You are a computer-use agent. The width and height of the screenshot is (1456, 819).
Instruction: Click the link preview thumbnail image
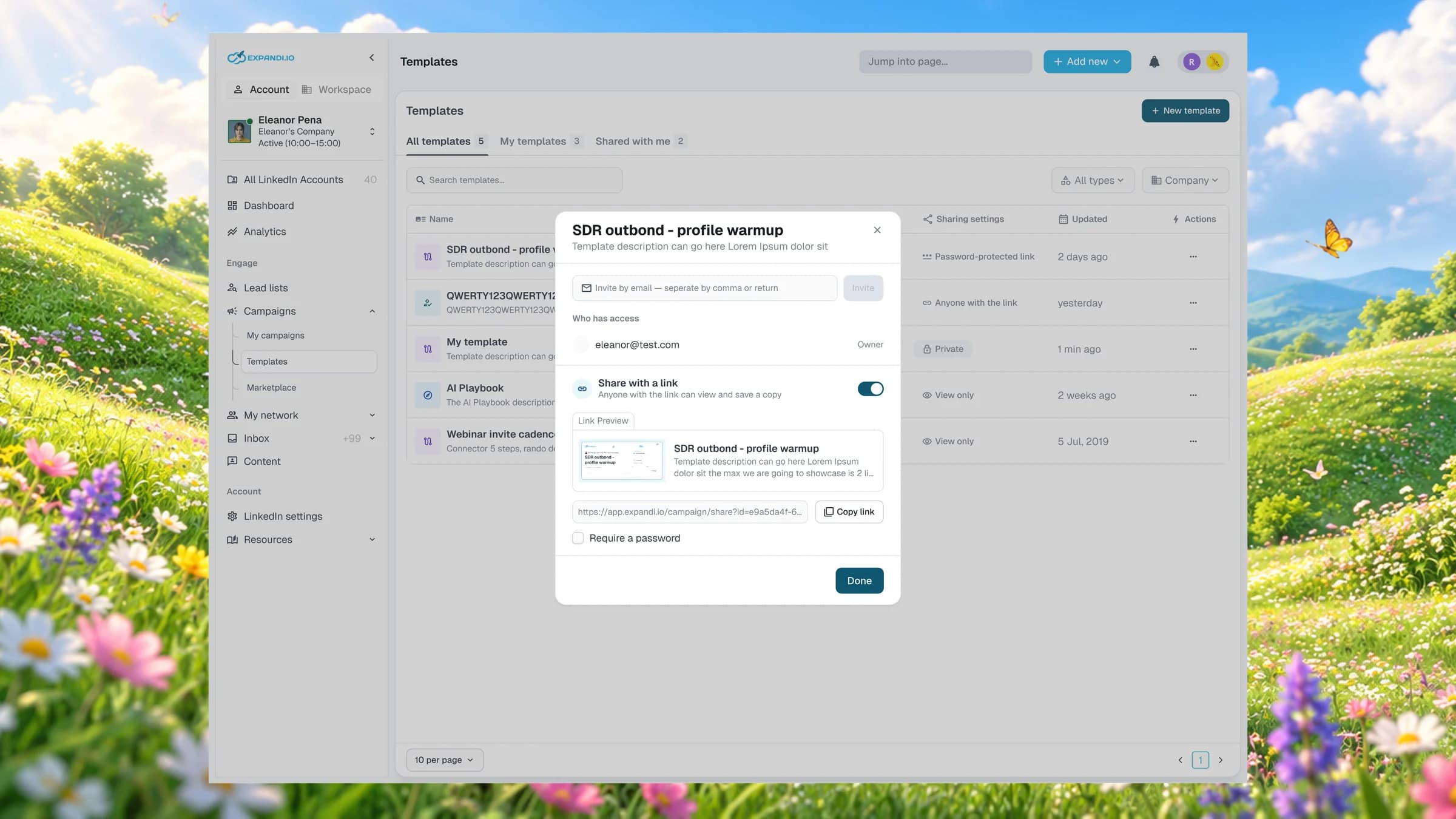point(622,460)
